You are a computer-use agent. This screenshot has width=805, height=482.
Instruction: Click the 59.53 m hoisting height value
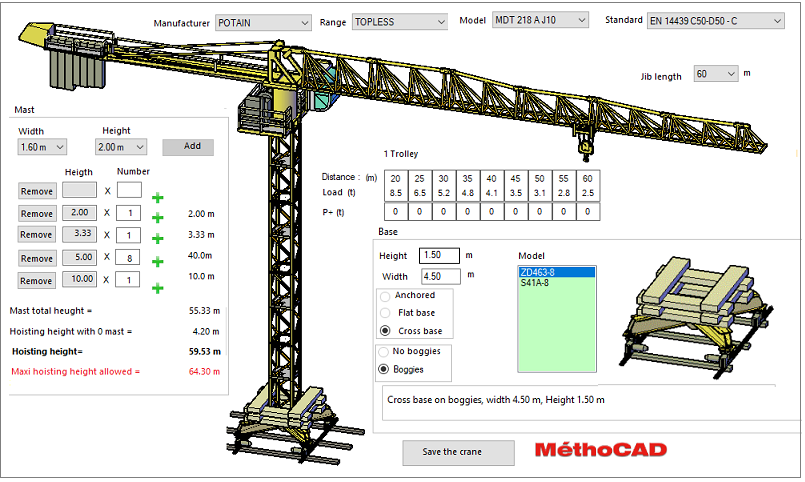coord(204,352)
